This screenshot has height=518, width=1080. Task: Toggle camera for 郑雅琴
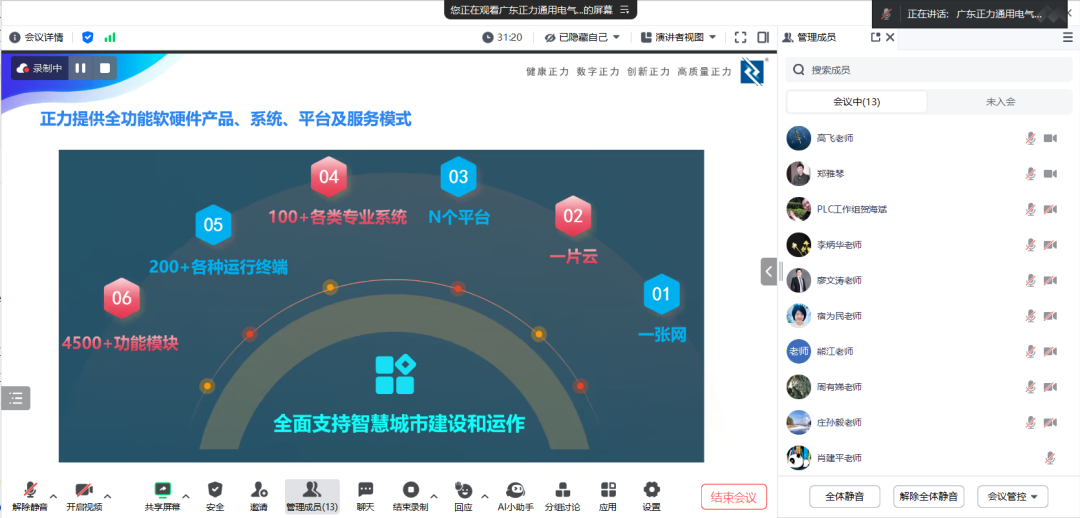click(x=1050, y=174)
